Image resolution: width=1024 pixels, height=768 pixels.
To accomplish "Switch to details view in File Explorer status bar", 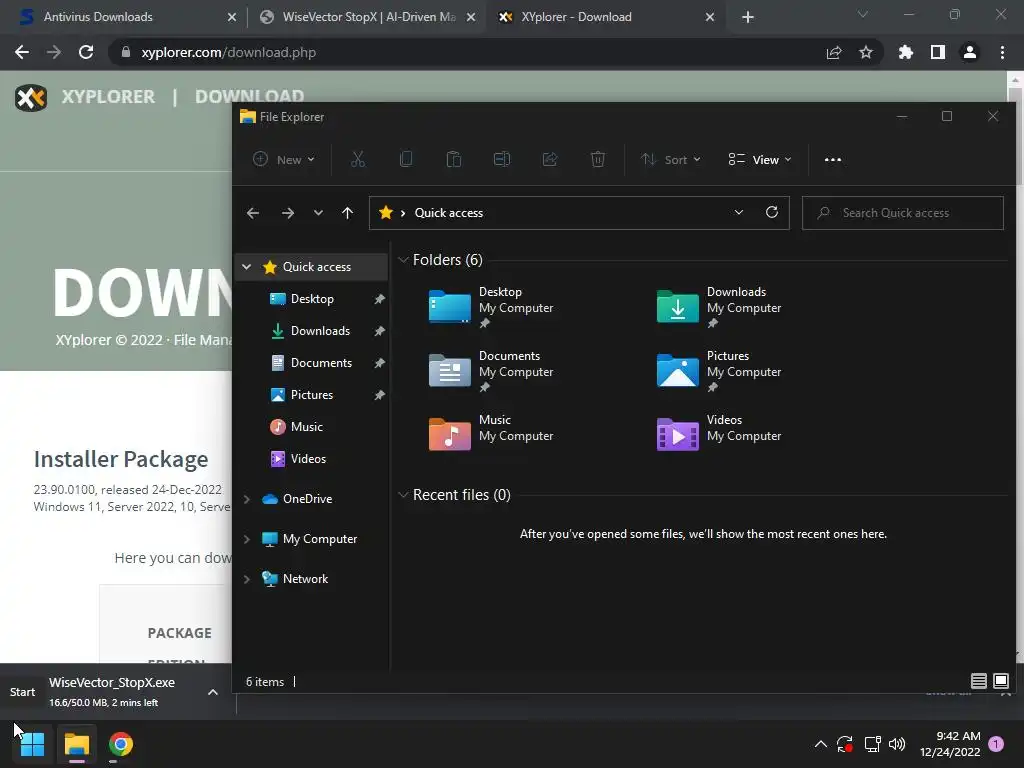I will [978, 681].
